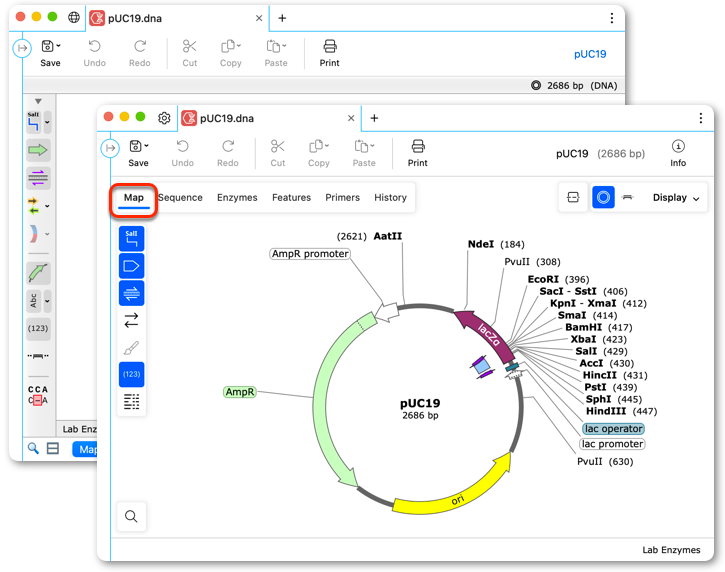Switch to the Map tab
Viewport: 725px width, 572px height.
click(x=134, y=198)
